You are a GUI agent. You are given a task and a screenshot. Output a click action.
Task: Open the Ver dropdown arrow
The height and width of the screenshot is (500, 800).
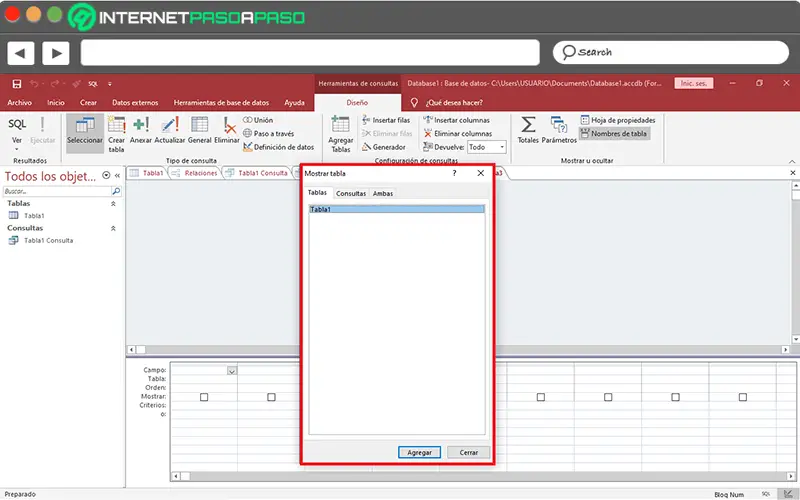17,149
